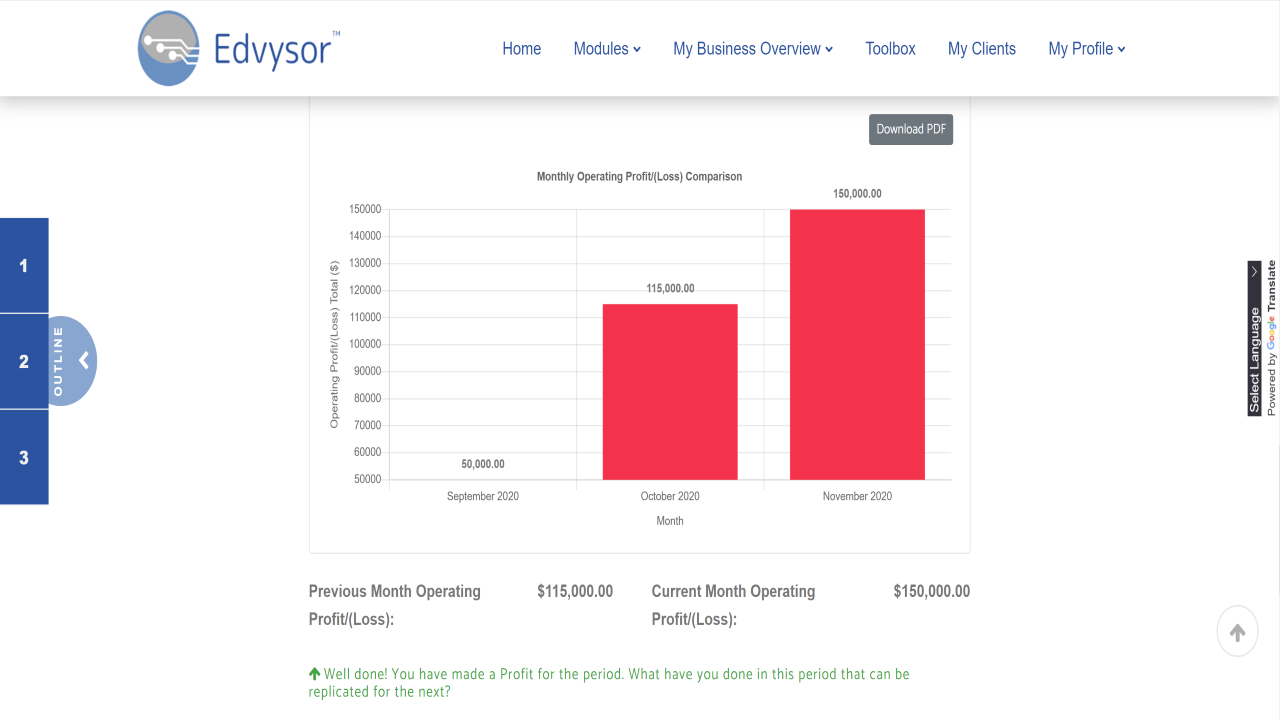Click the Month x-axis title
Image resolution: width=1280 pixels, height=720 pixels.
pos(670,521)
